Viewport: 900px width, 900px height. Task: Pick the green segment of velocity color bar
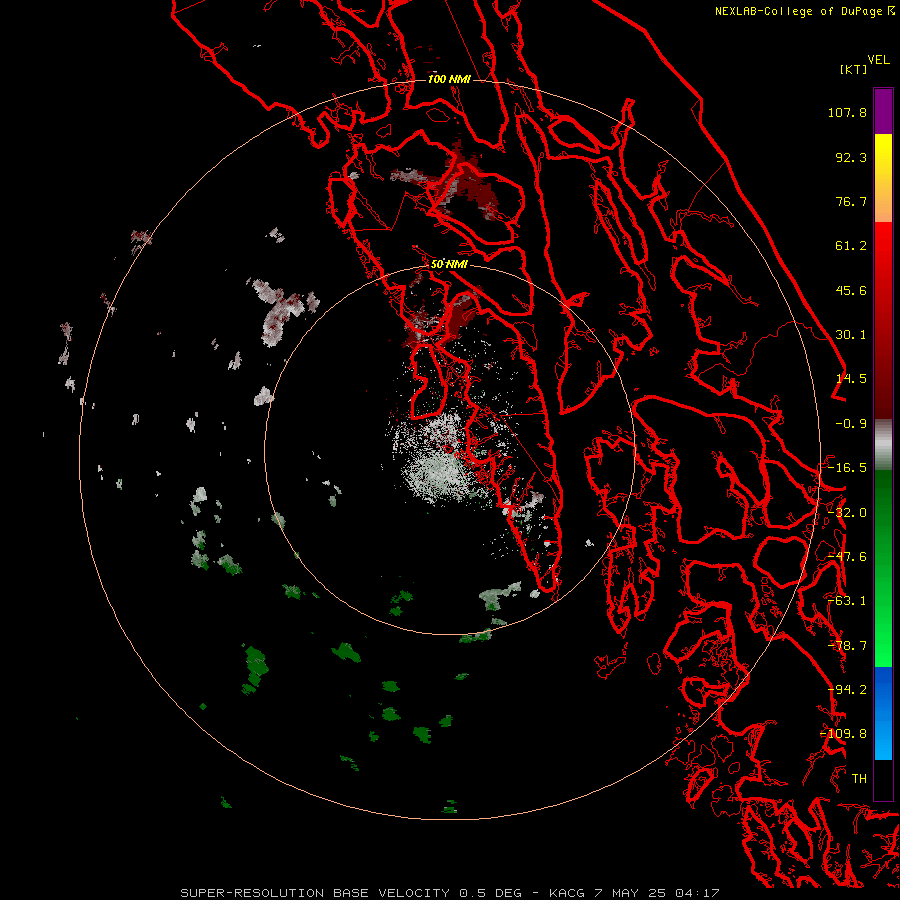click(x=883, y=568)
